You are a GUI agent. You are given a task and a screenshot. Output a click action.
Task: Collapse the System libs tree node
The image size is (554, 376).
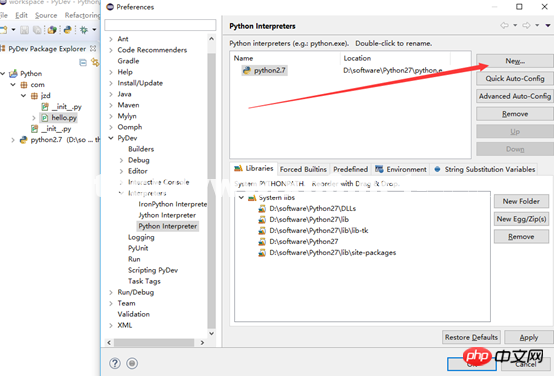[241, 198]
